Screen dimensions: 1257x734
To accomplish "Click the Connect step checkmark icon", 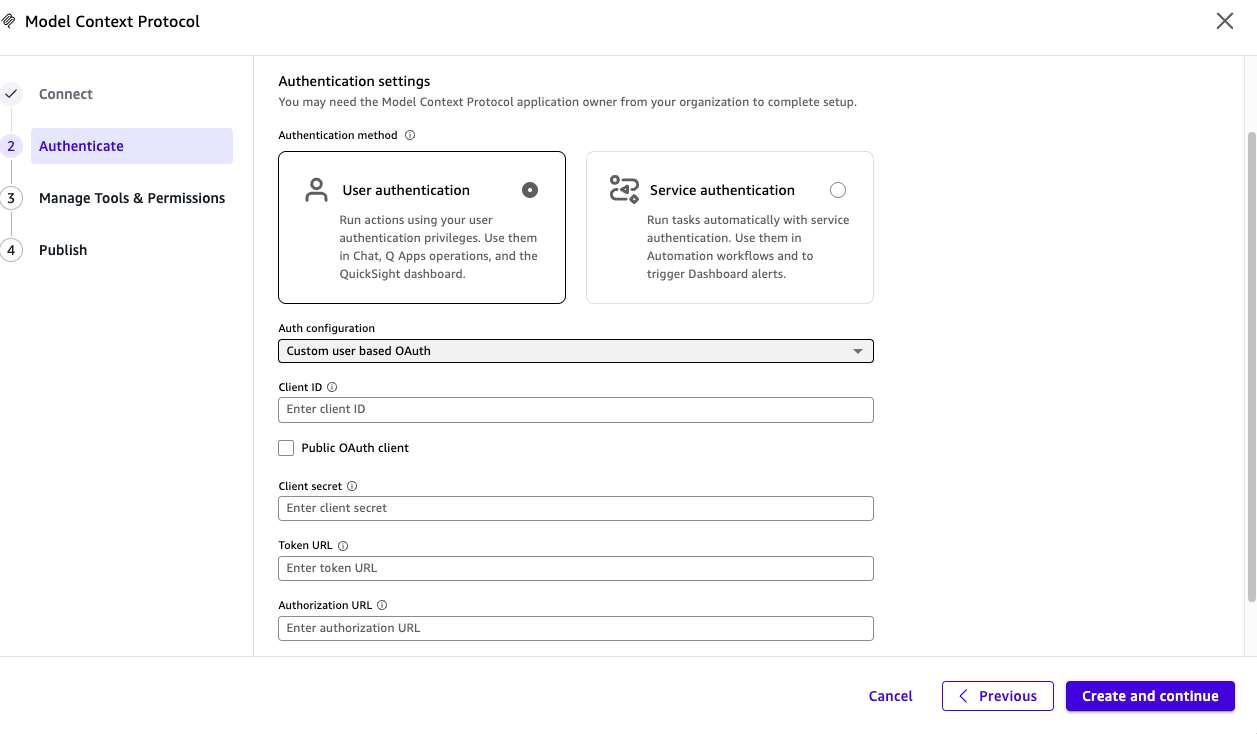I will pos(11,94).
